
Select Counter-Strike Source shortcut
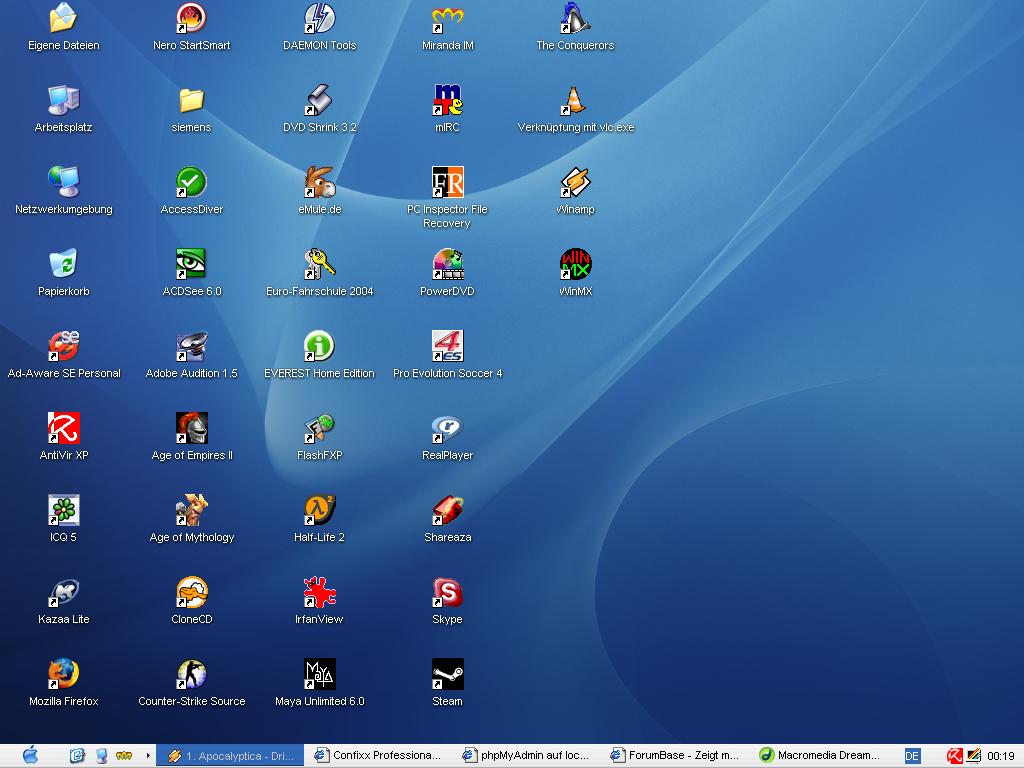click(x=191, y=674)
